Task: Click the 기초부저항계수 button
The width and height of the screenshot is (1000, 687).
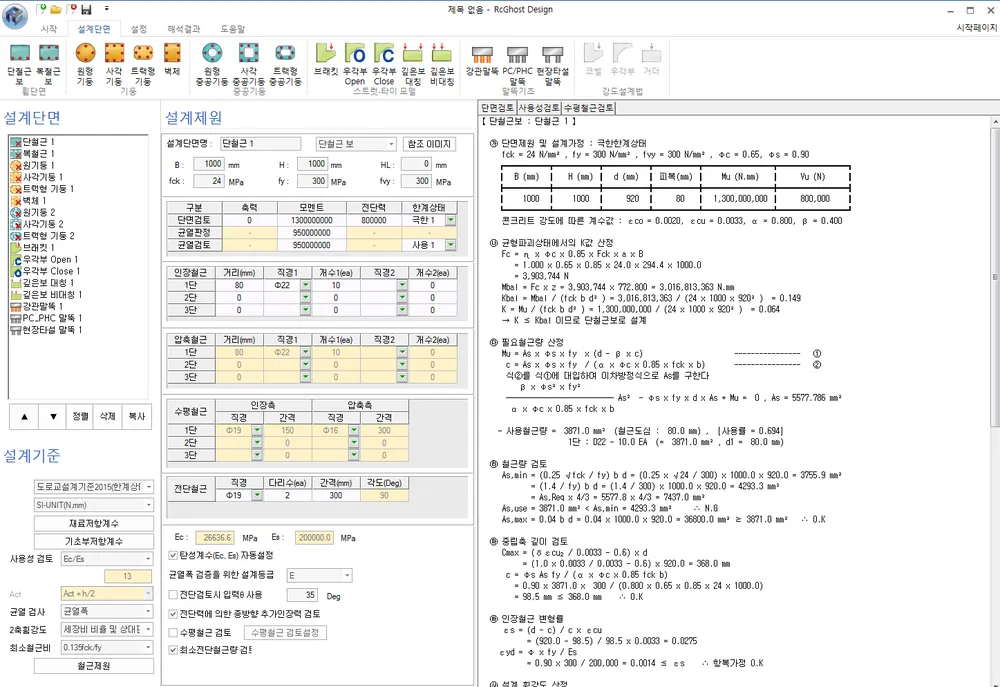Action: (x=94, y=541)
